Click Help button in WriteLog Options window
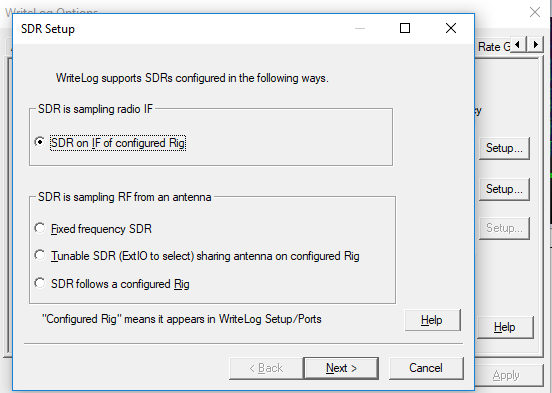This screenshot has width=552, height=393. click(x=505, y=327)
